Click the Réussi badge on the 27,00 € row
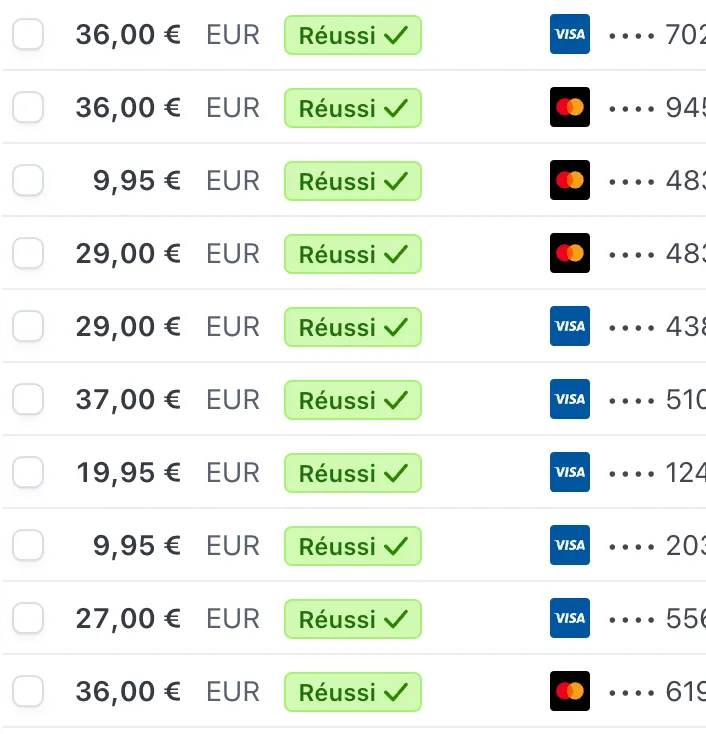 tap(353, 619)
